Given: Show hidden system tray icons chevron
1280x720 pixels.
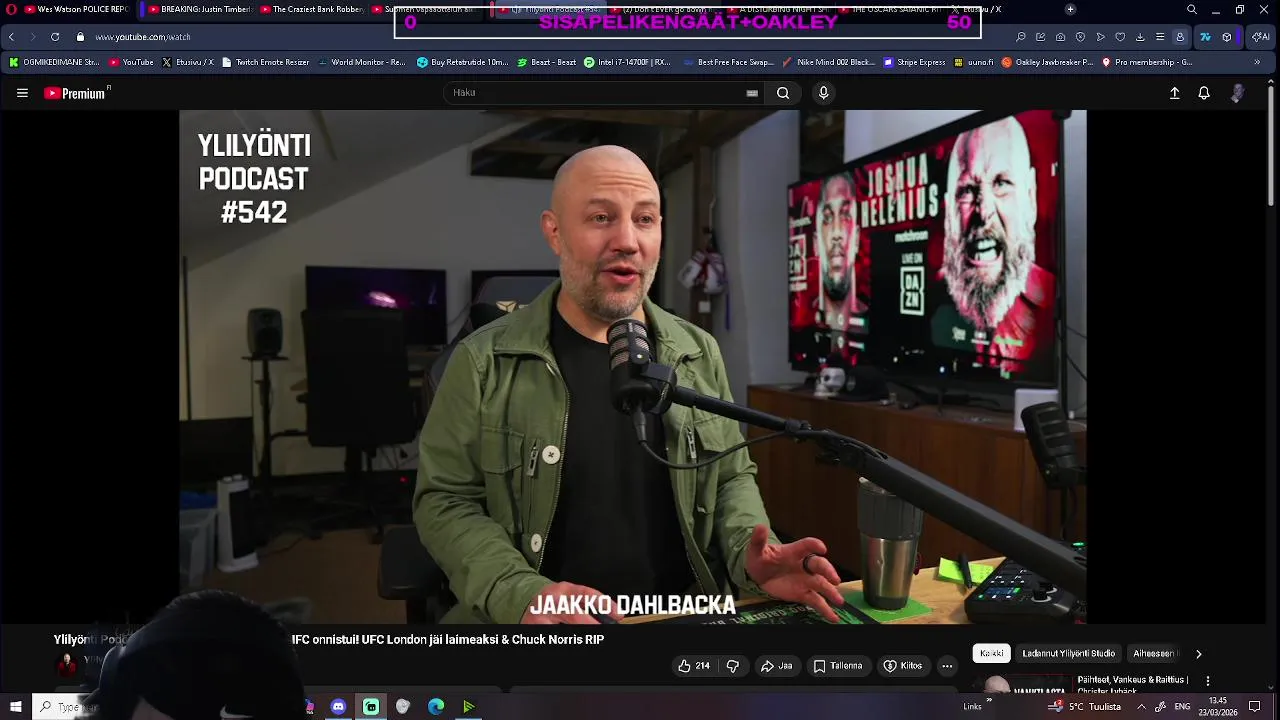Looking at the screenshot, I should coord(1141,707).
